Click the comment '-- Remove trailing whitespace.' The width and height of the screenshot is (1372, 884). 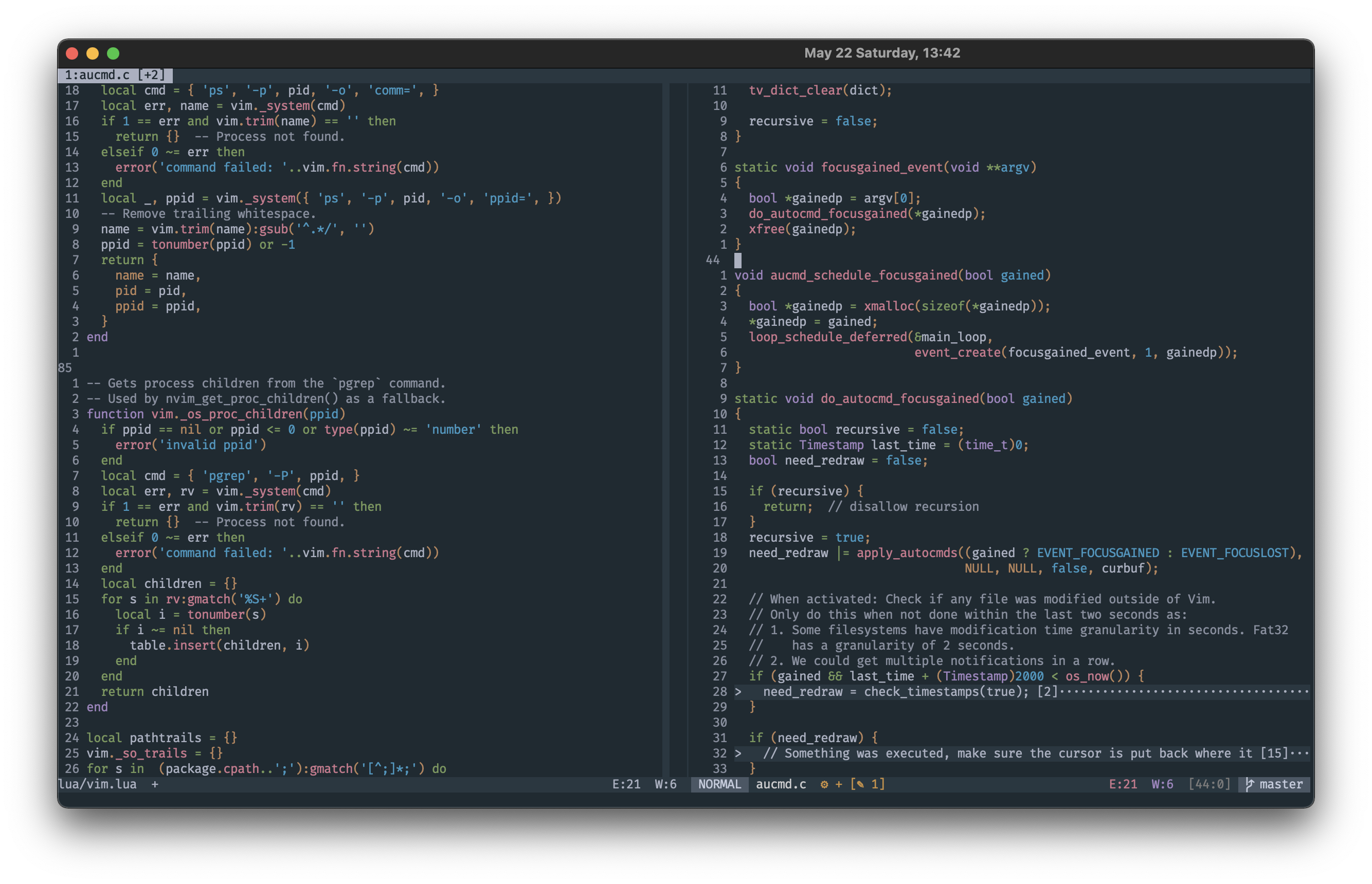(209, 213)
